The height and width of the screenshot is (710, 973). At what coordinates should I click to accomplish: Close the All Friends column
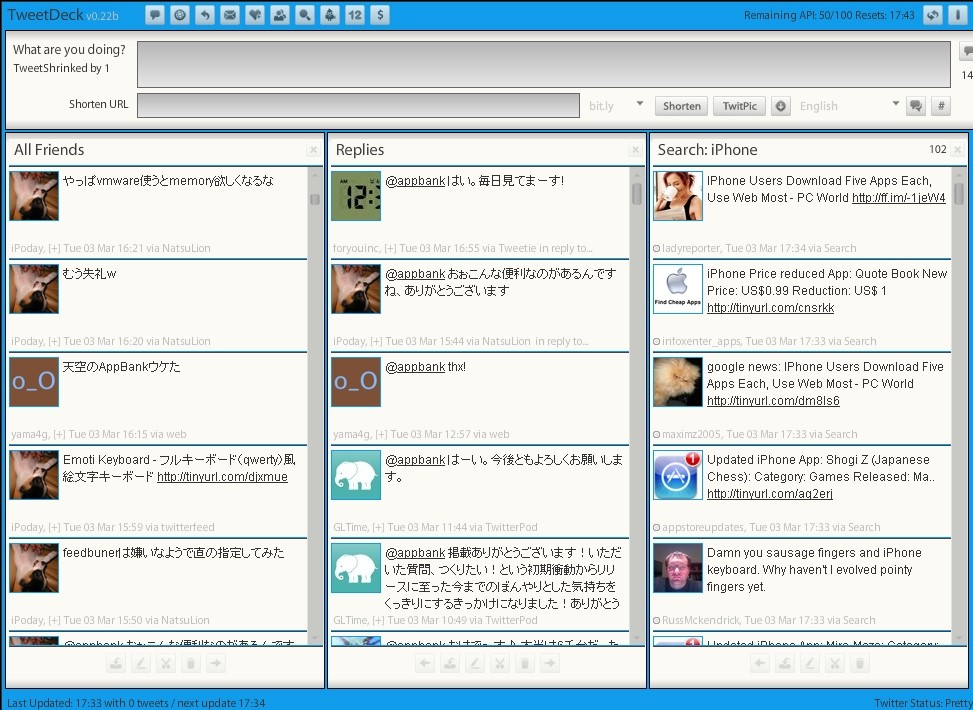click(313, 150)
